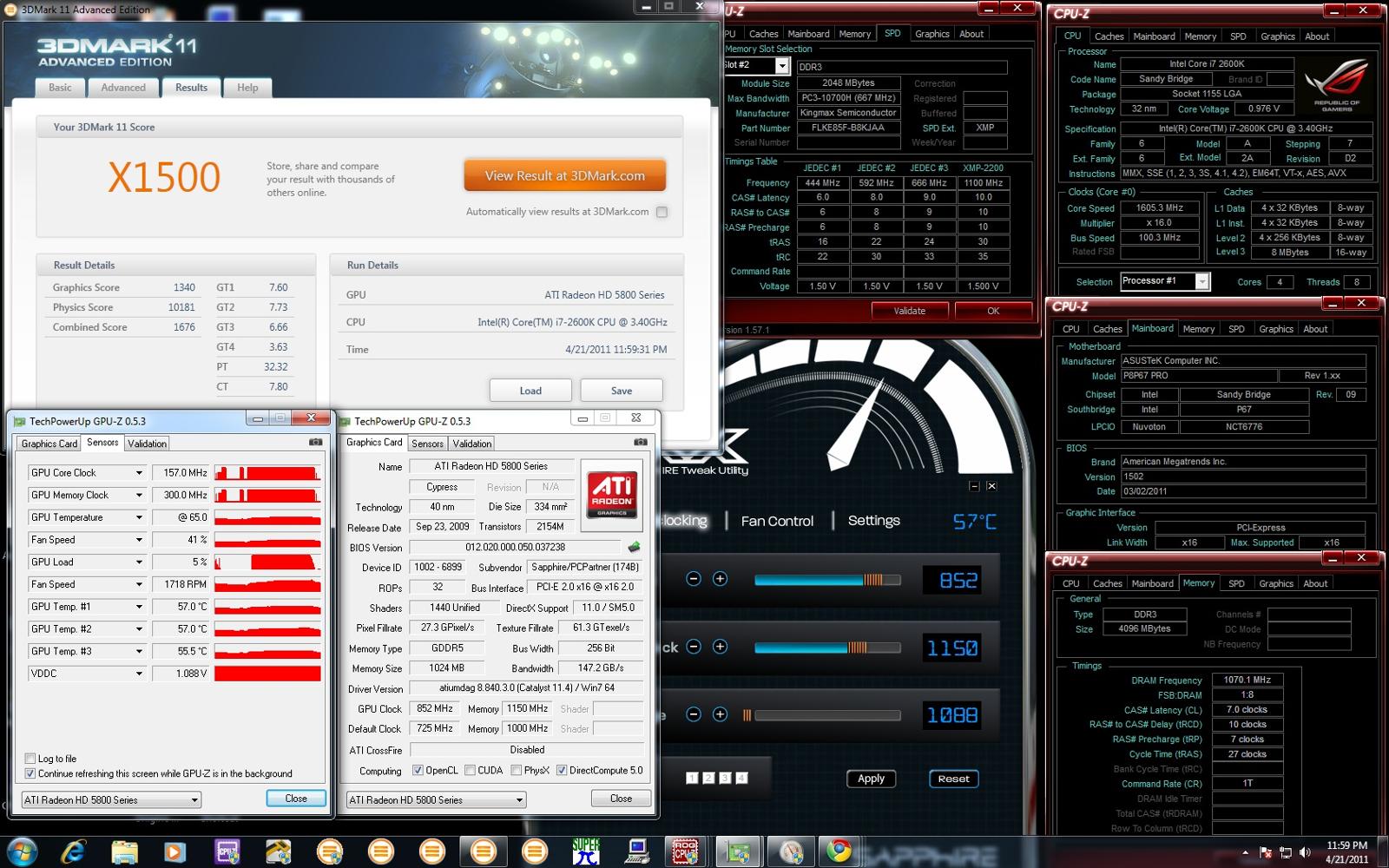Toggle Continue refreshing screen in background checkbox
This screenshot has width=1389, height=868.
[x=30, y=773]
